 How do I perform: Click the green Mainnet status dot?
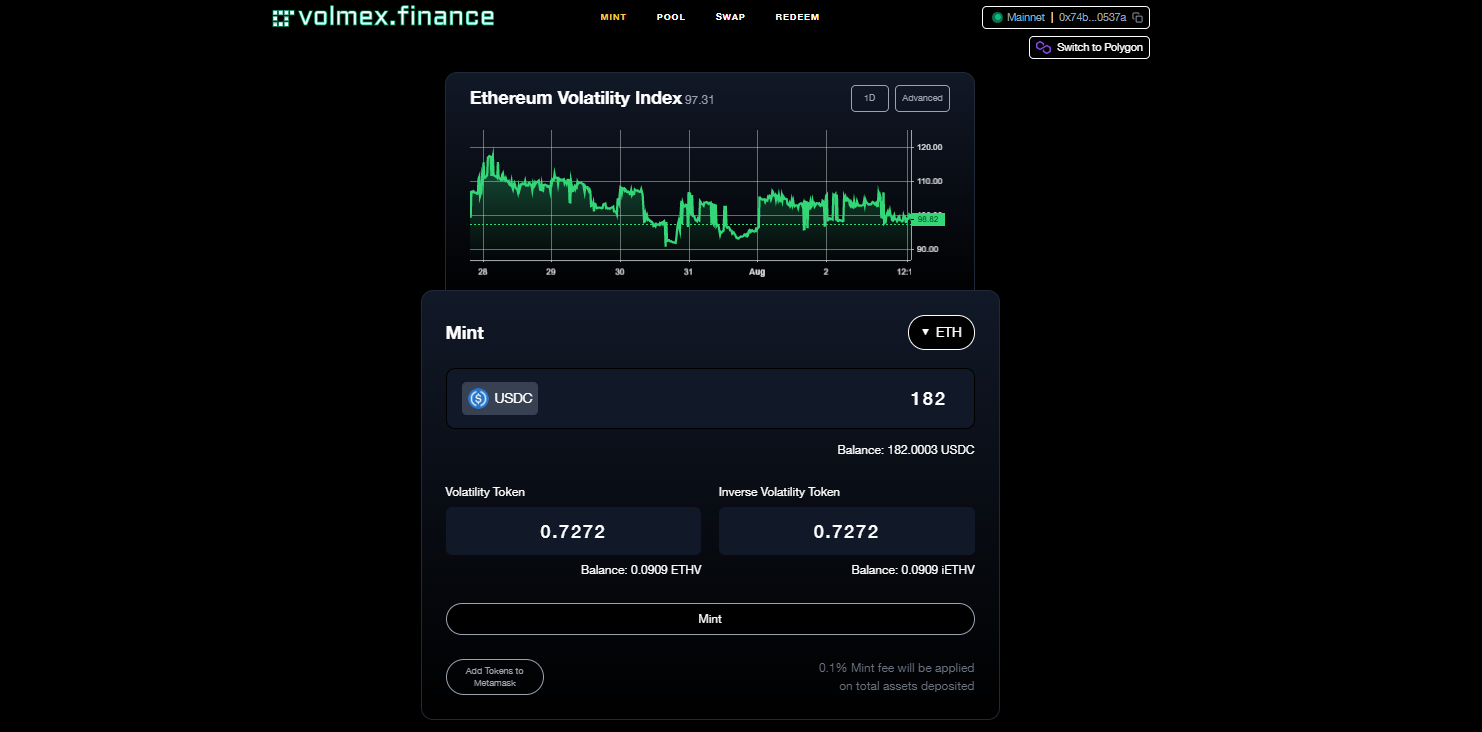(x=997, y=18)
